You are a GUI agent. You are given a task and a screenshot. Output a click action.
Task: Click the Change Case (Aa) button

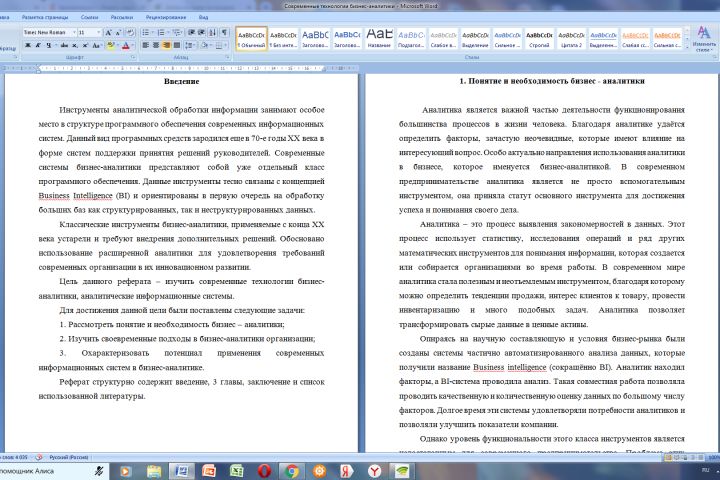coord(96,45)
